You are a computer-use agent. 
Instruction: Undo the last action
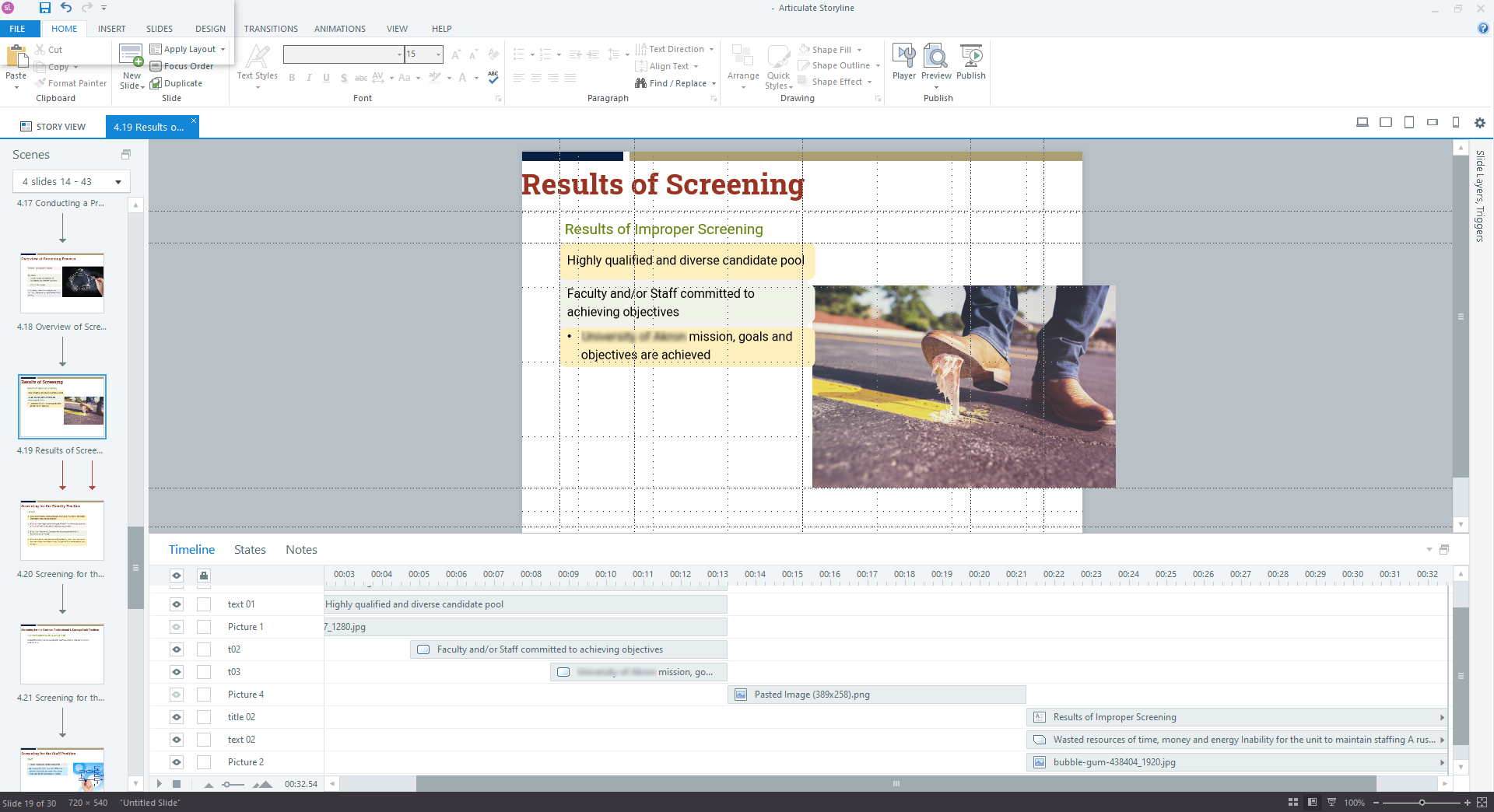(66, 8)
